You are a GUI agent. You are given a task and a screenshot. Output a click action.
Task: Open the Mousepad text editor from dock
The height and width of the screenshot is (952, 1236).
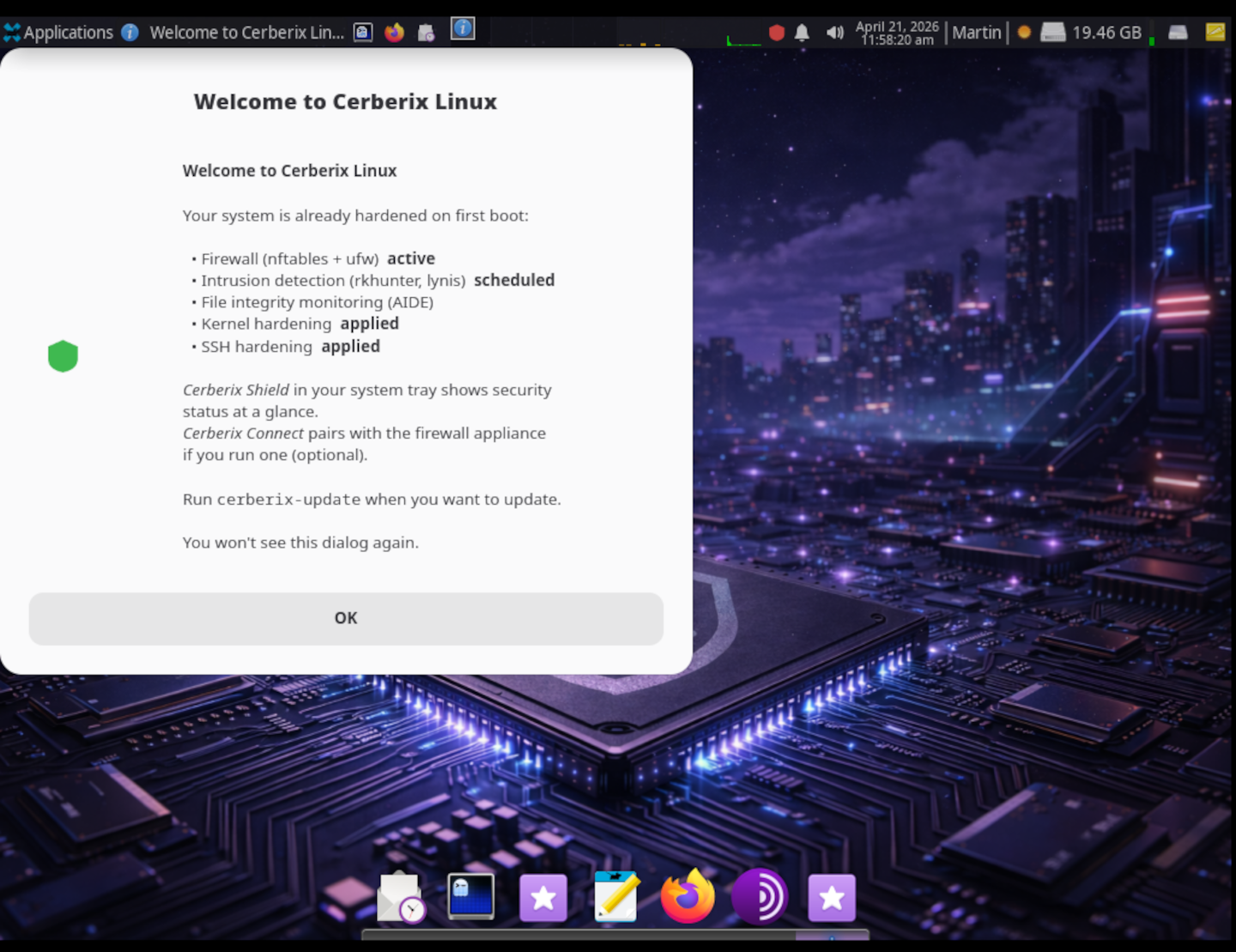click(615, 897)
